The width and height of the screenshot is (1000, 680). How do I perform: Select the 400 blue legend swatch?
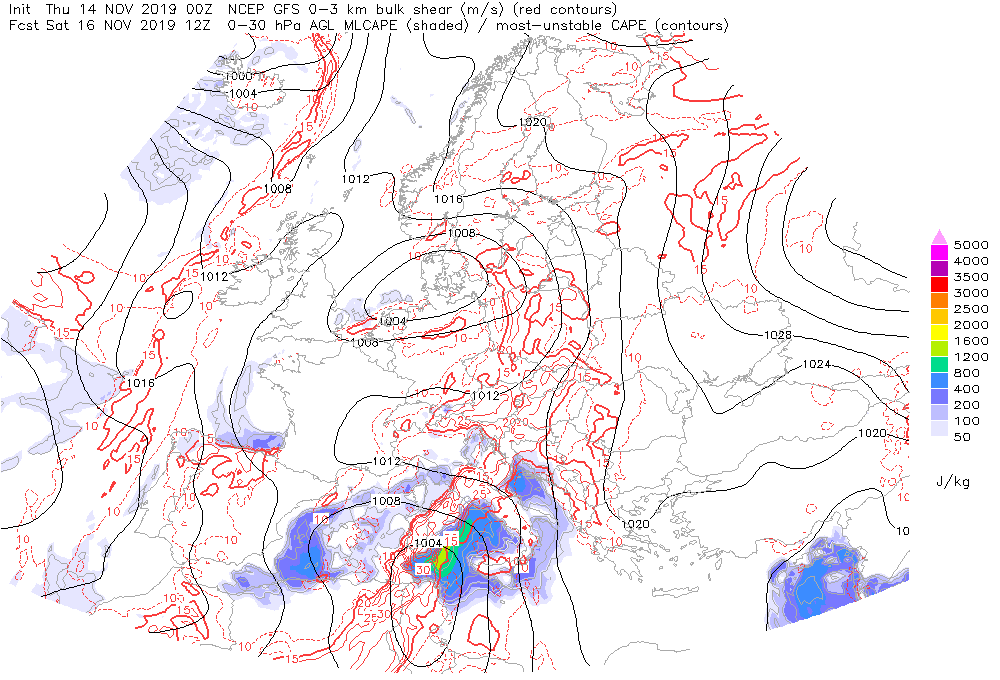[x=939, y=381]
